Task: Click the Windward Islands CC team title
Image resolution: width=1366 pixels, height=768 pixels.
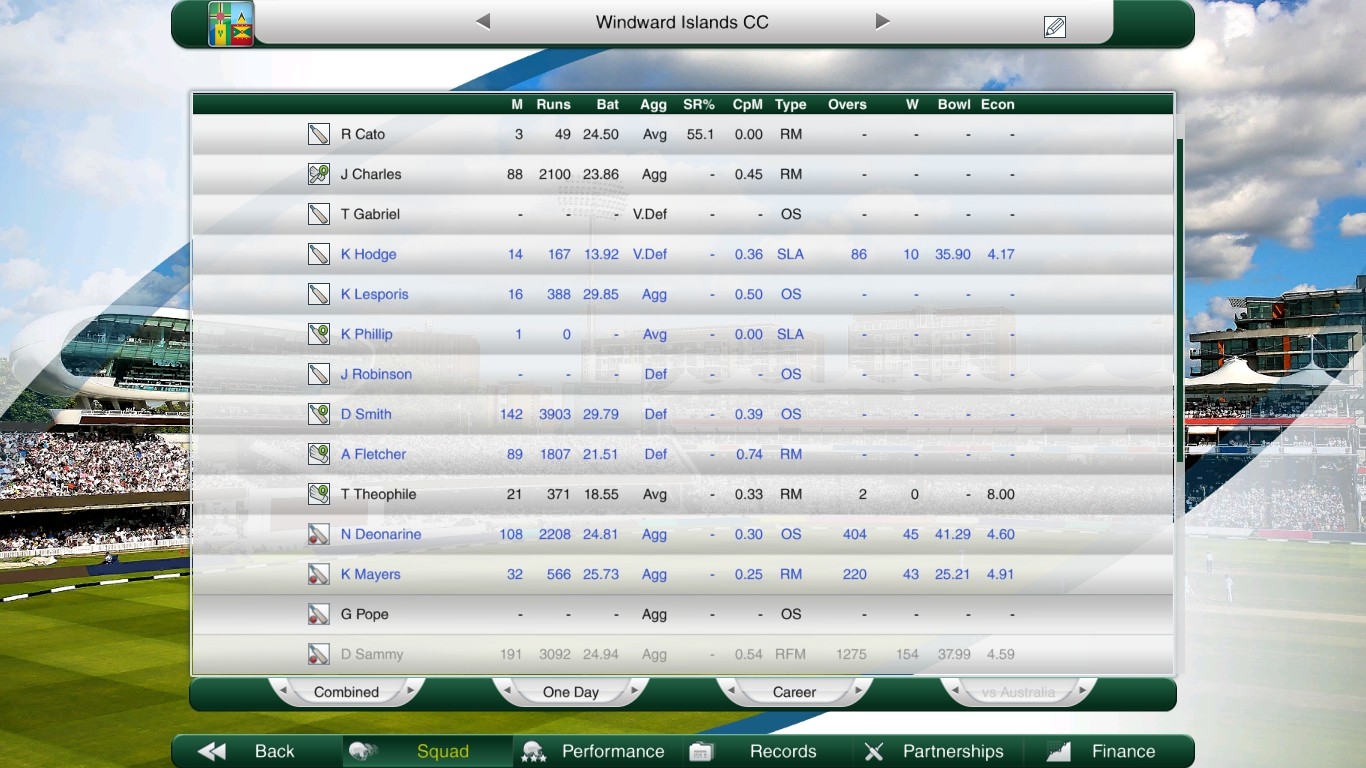Action: point(682,22)
